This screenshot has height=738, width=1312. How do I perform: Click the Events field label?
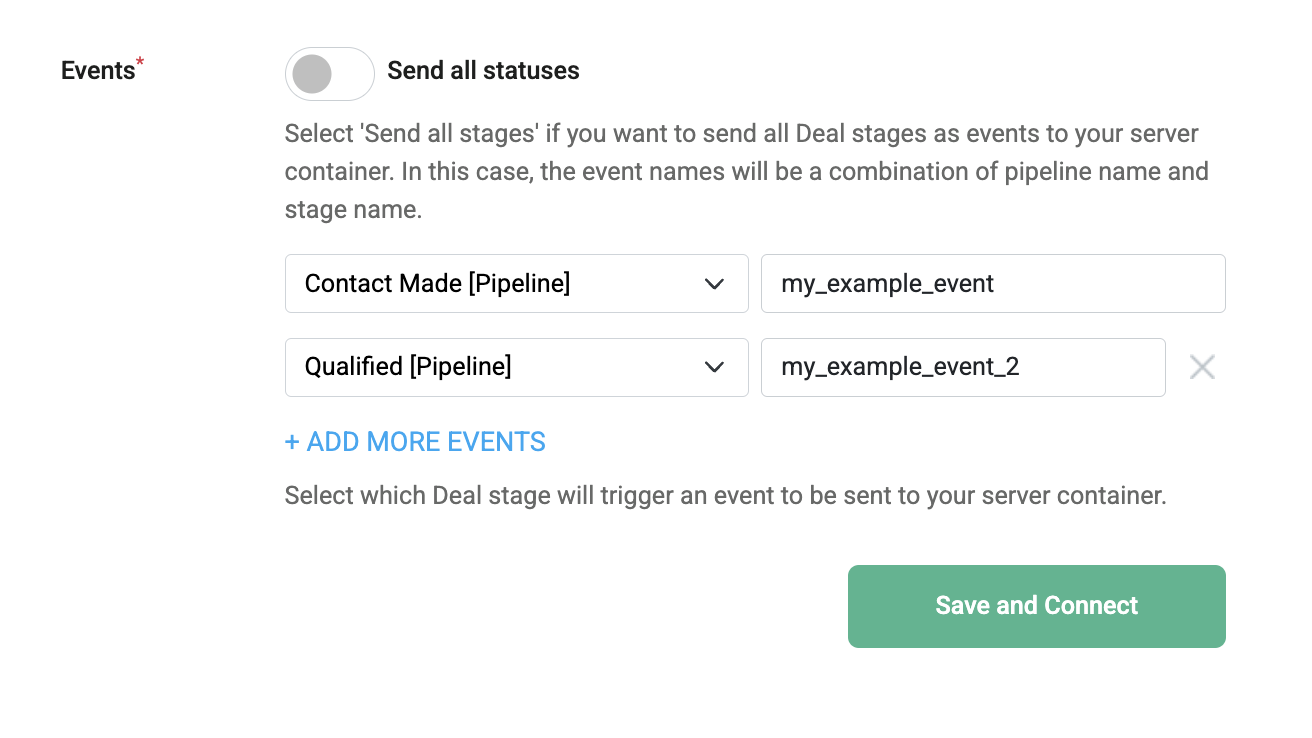click(x=98, y=71)
